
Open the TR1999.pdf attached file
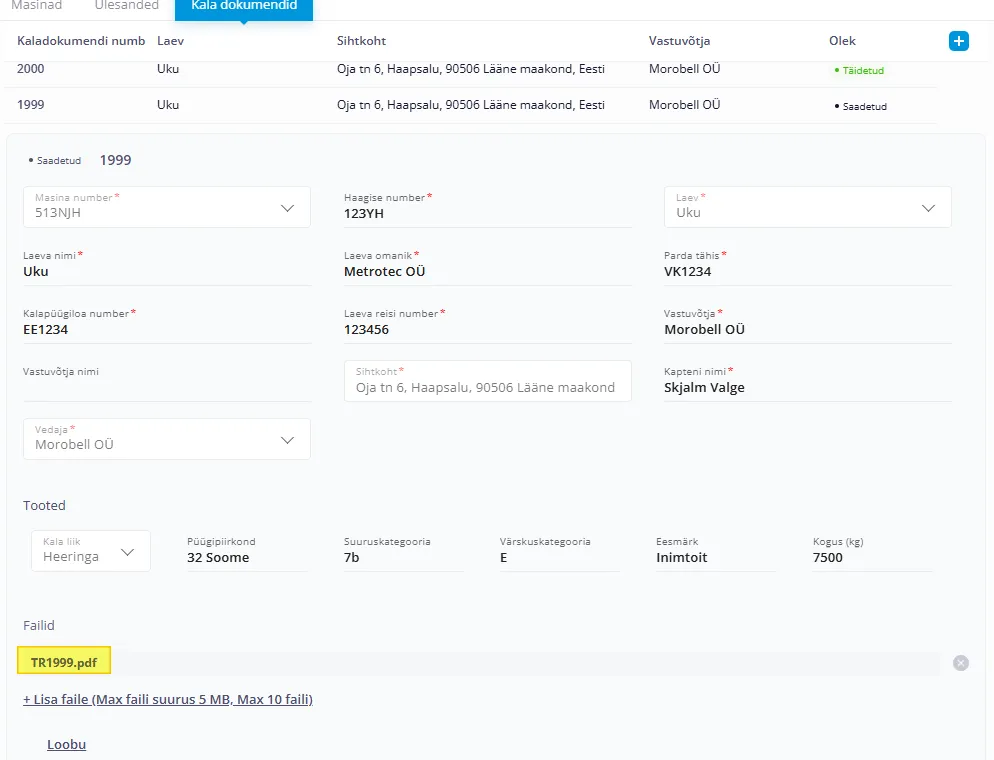64,662
